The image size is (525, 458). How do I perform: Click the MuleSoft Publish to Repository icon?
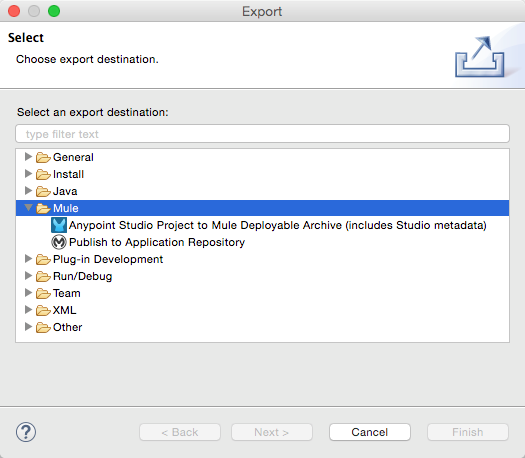coord(59,242)
